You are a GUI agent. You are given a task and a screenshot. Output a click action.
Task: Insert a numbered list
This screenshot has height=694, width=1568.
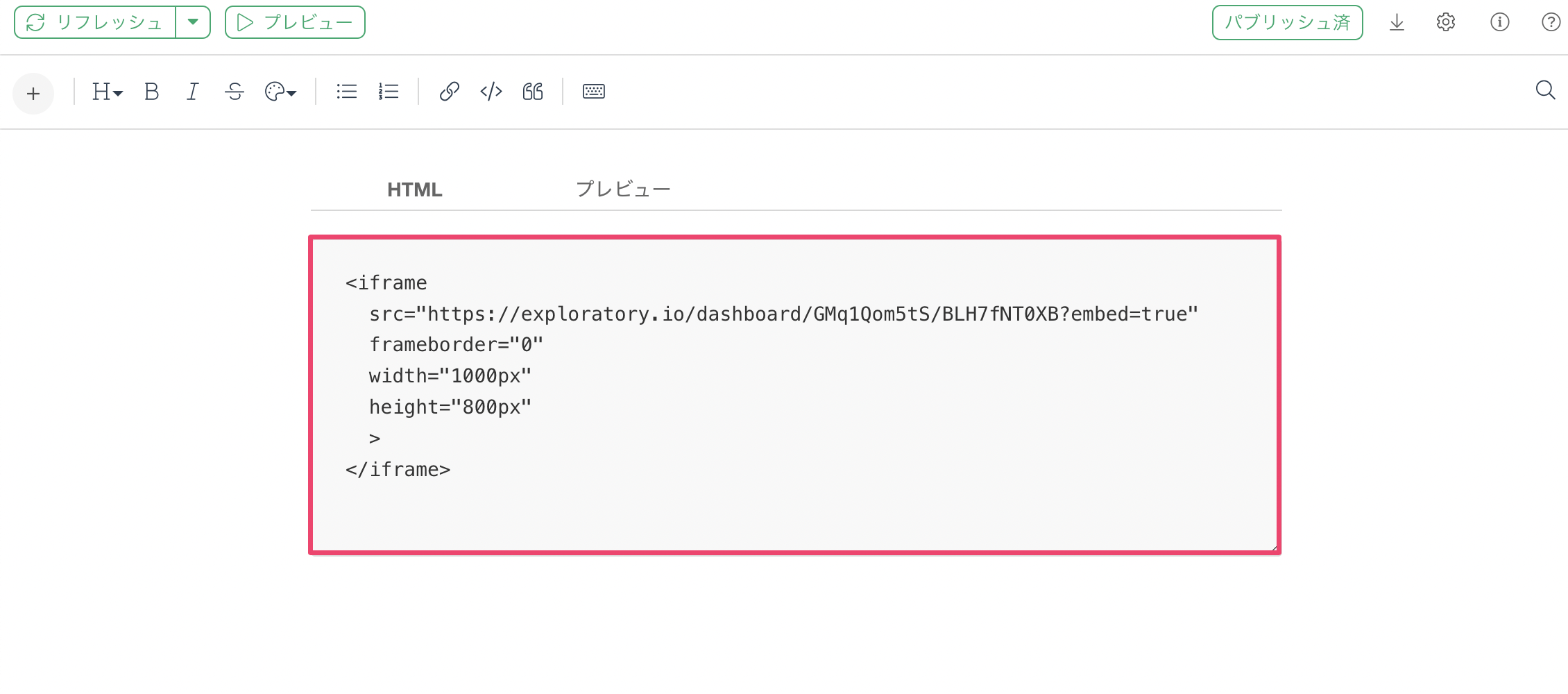click(x=389, y=92)
